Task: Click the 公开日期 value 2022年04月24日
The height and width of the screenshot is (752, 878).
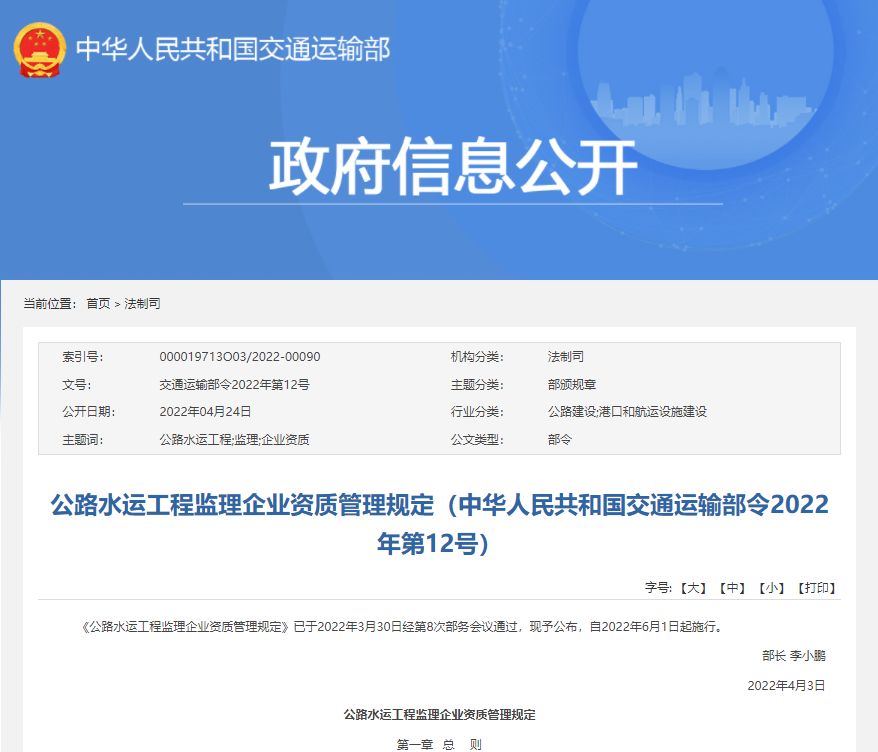Action: (208, 411)
